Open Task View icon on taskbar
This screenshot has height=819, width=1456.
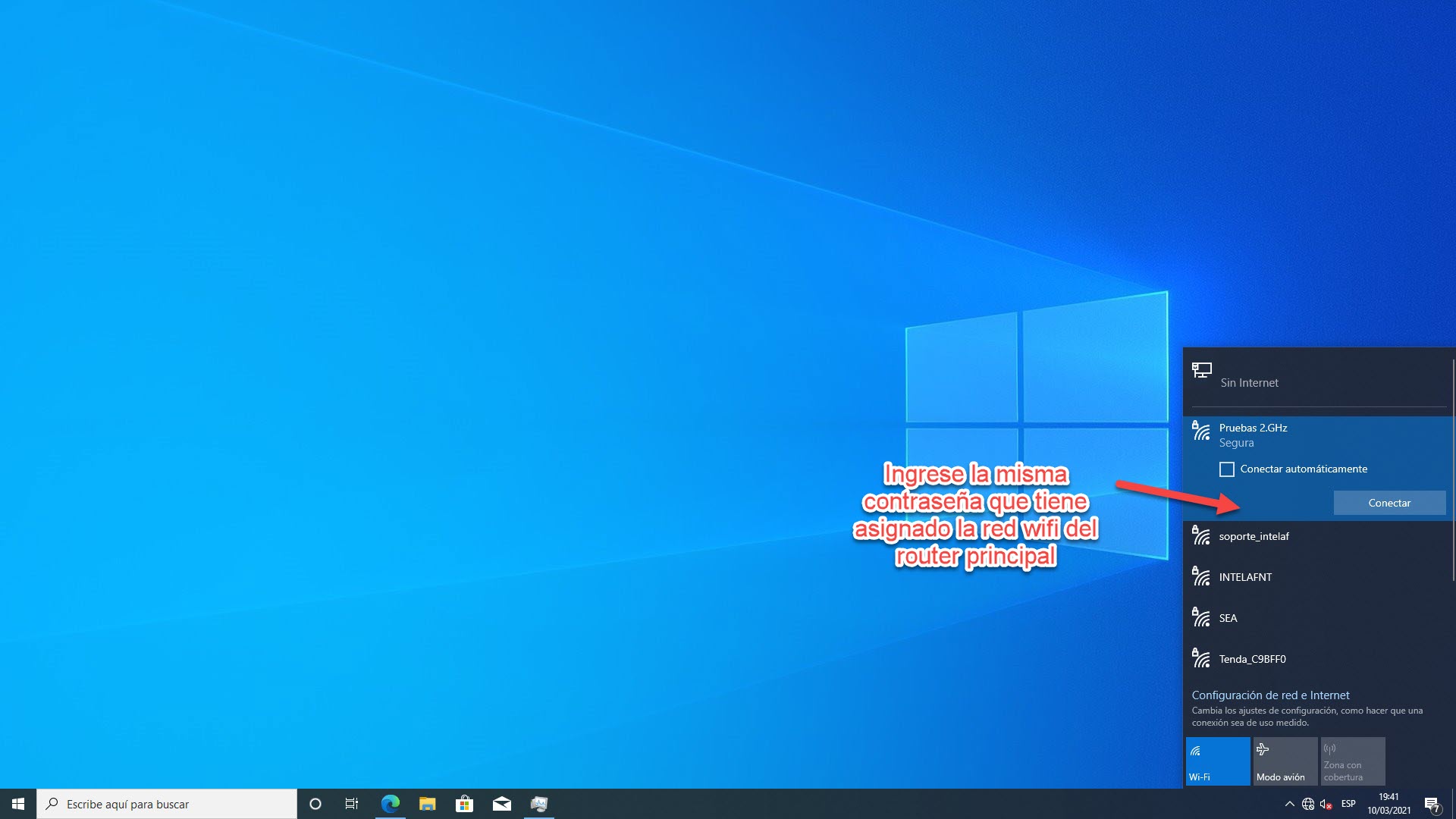pos(352,804)
